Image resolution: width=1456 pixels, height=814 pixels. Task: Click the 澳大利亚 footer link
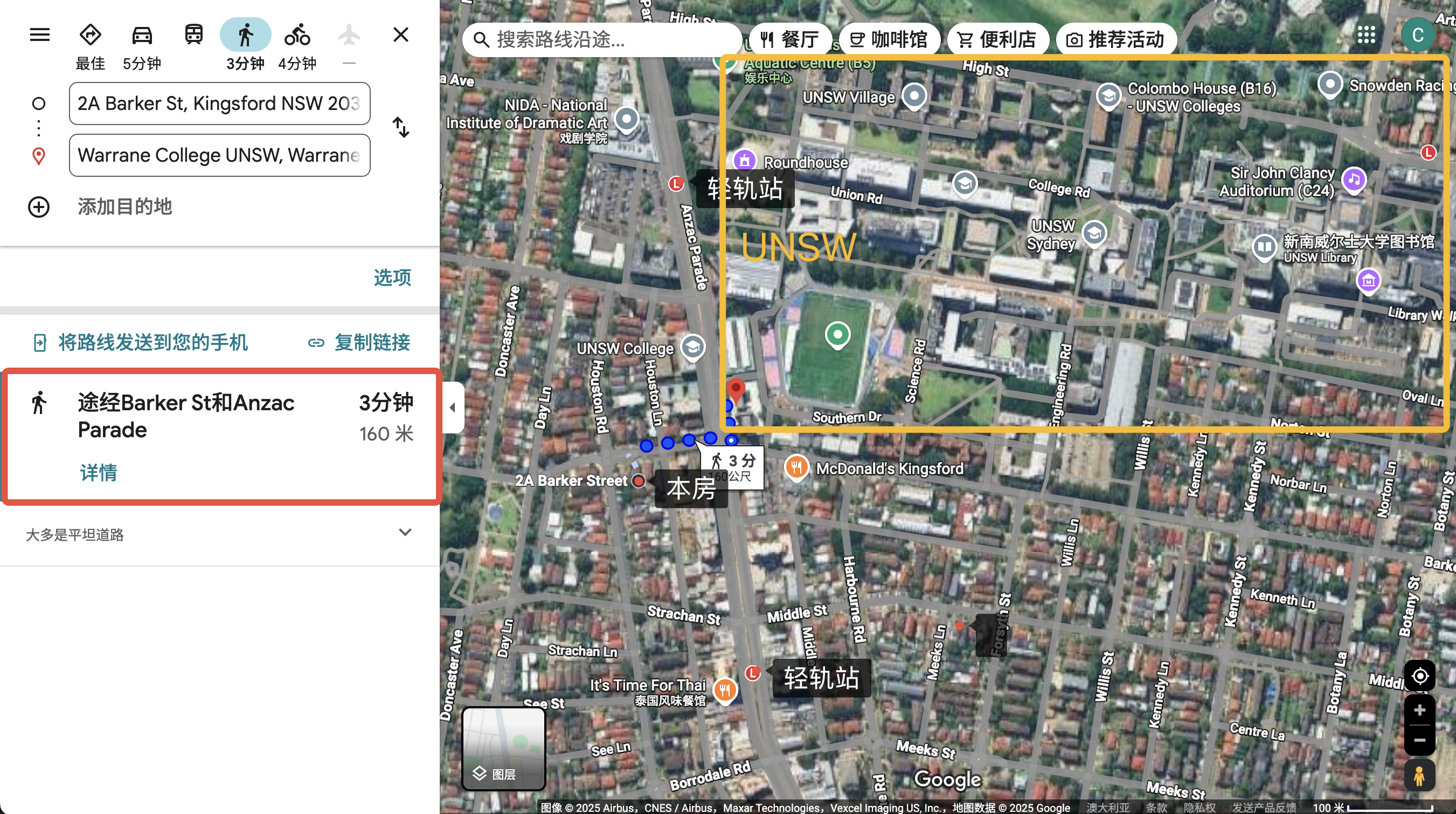pos(1108,808)
